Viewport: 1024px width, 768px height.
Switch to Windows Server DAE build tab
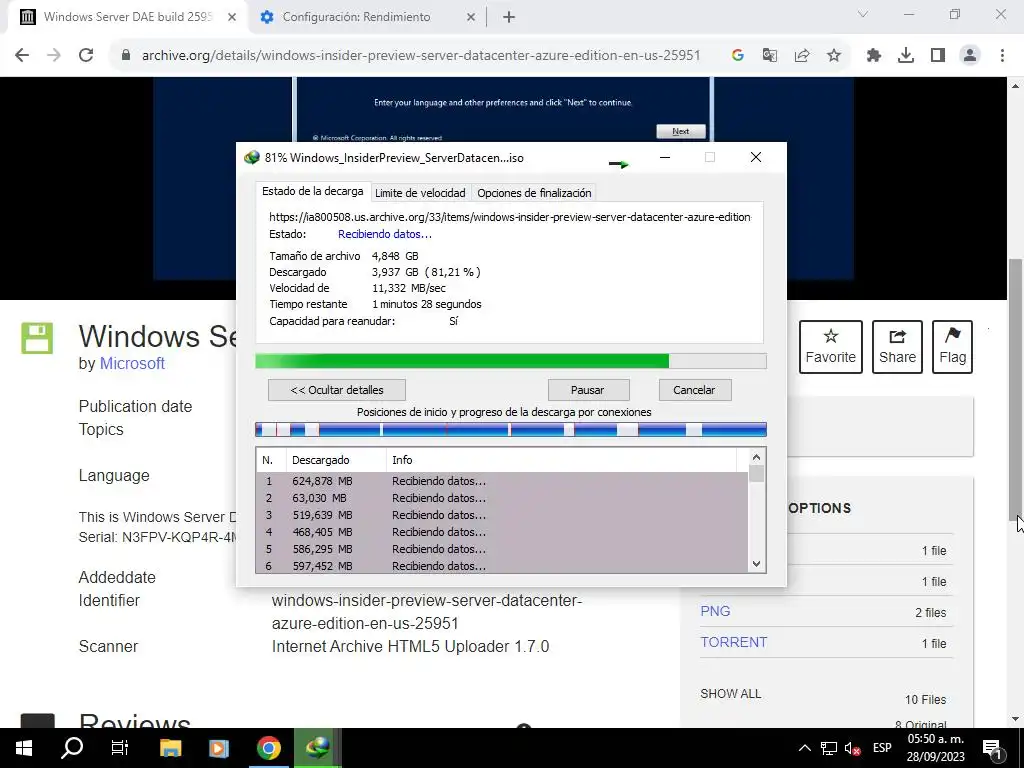coord(128,17)
